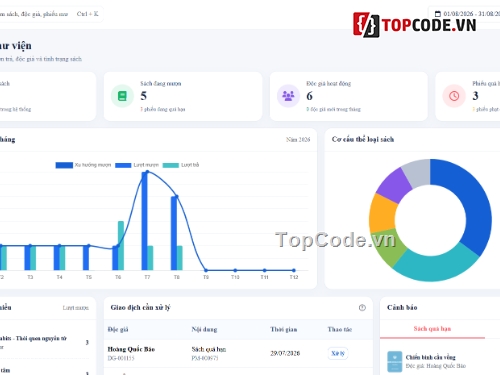Click the 29/07/2026 date cell
This screenshot has height=375, width=500.
[285, 353]
